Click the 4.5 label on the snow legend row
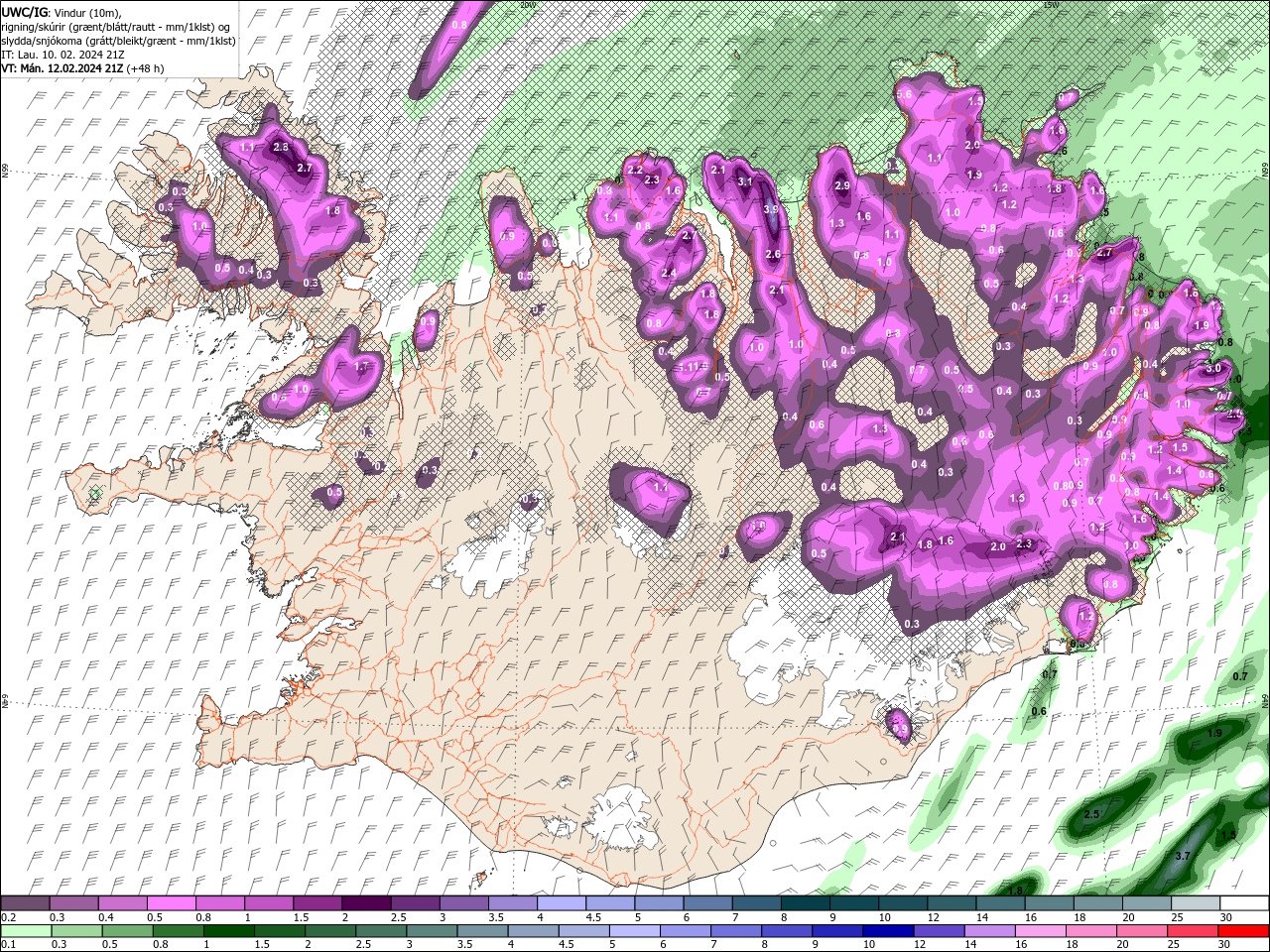The image size is (1270, 952). point(593,917)
